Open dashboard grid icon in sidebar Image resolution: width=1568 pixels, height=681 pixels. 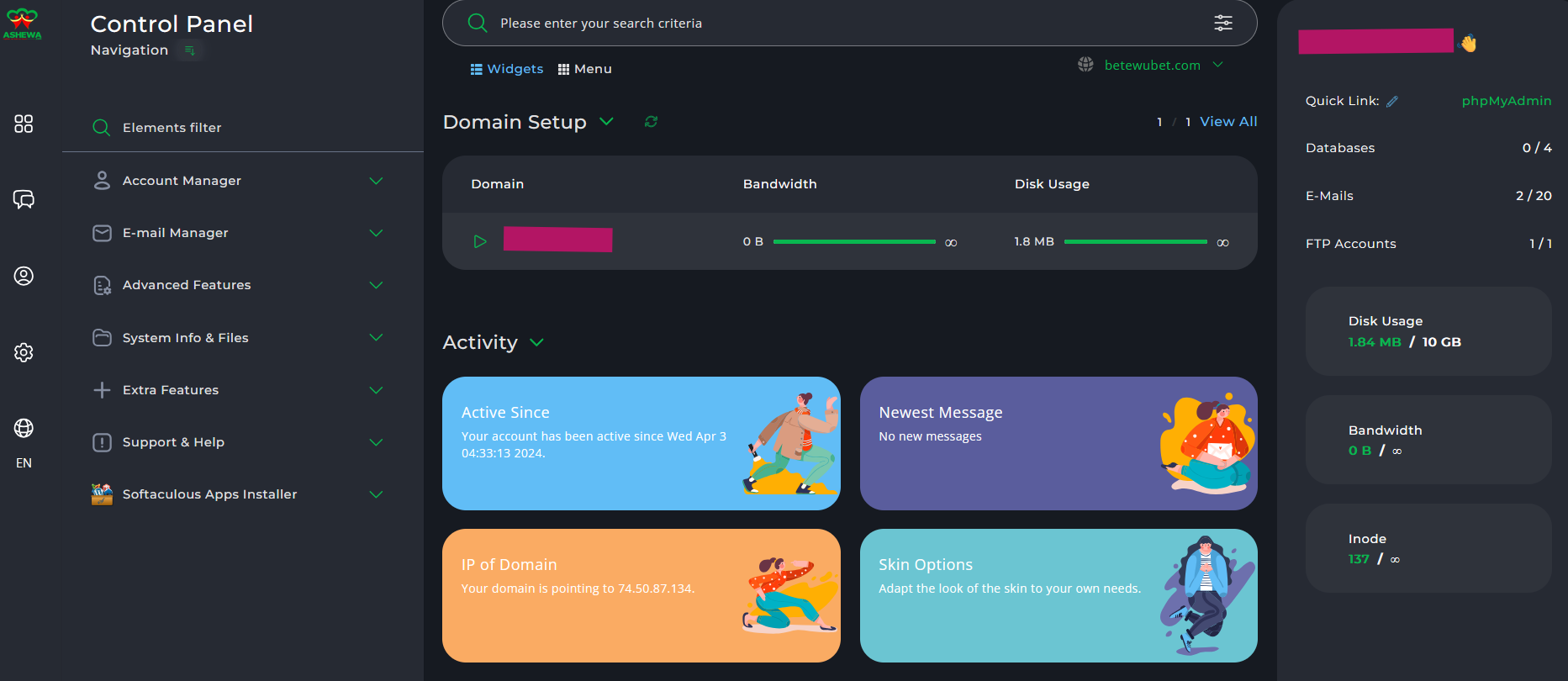point(24,124)
